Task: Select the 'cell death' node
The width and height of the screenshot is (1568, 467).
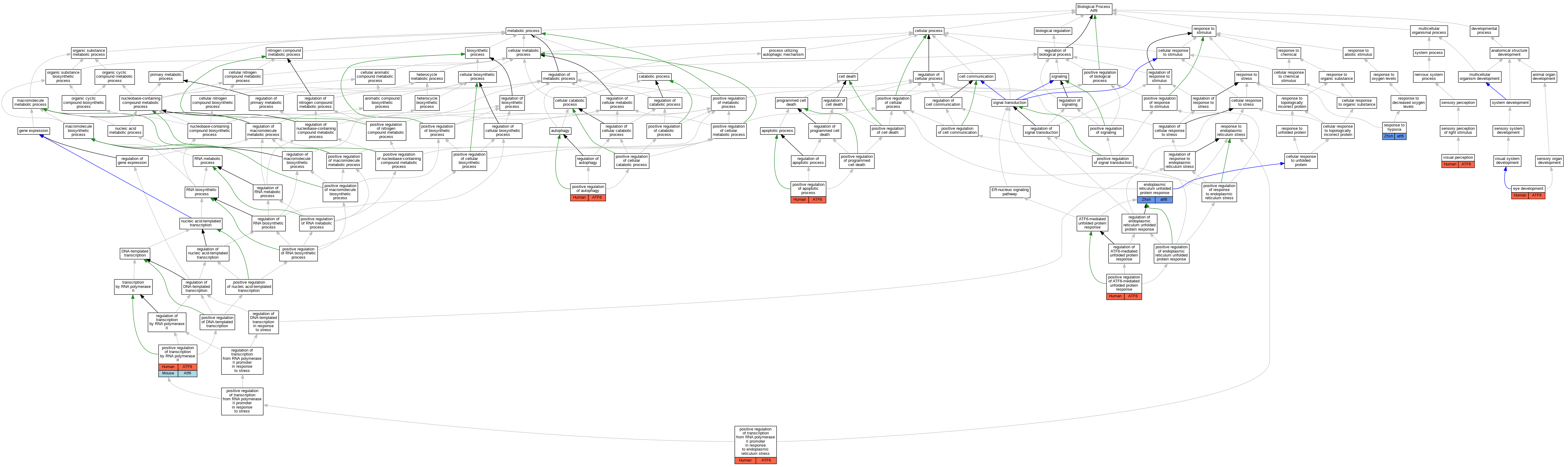Action: click(847, 77)
